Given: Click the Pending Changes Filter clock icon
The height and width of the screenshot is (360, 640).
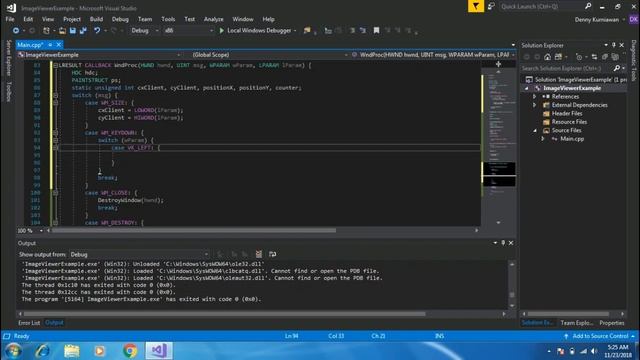Looking at the screenshot, I should click(579, 57).
